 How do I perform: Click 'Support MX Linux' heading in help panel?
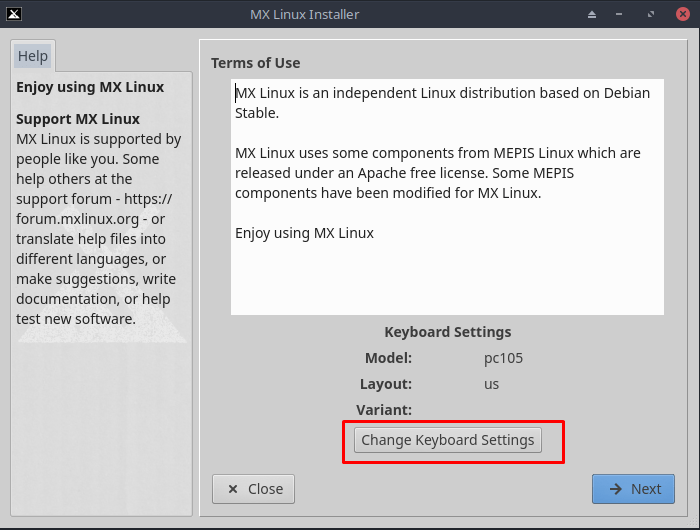tap(78, 119)
